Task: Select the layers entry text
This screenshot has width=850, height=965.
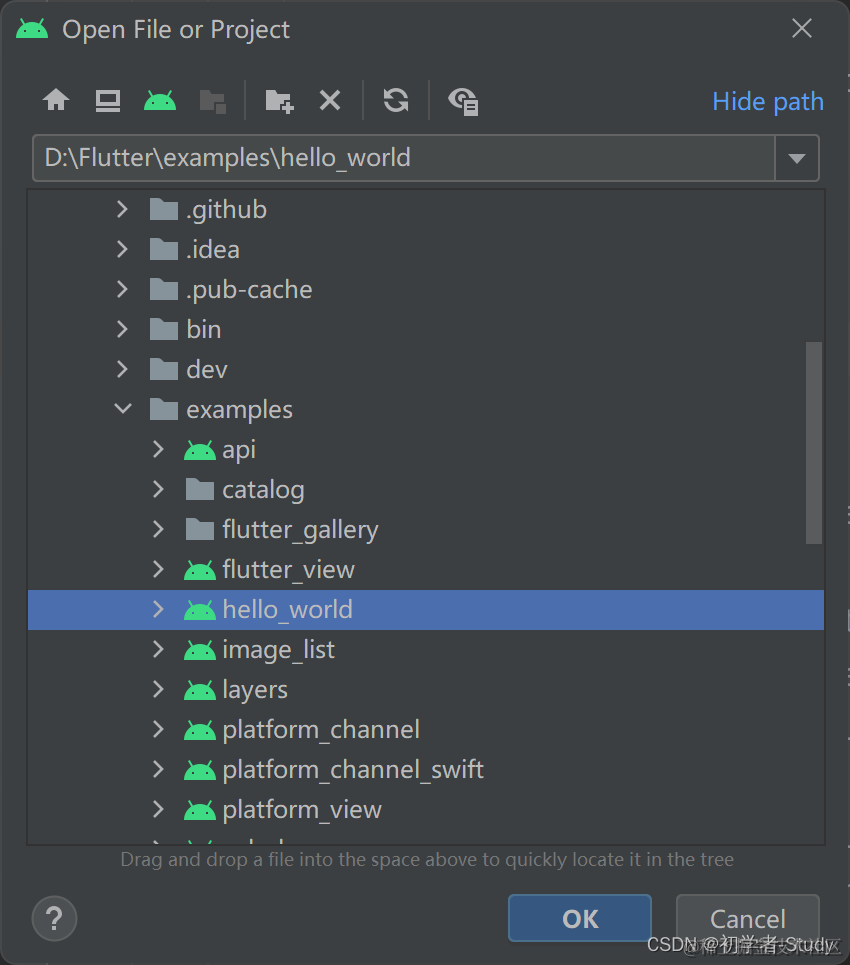Action: click(x=255, y=691)
